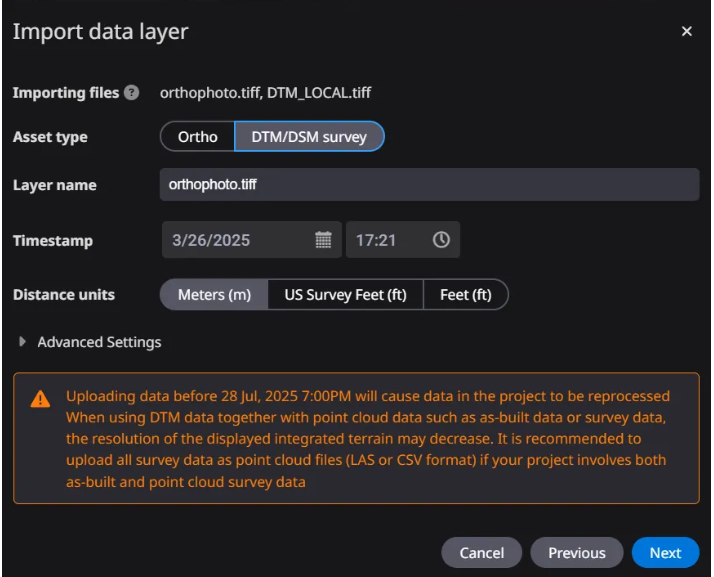The height and width of the screenshot is (577, 714).
Task: Set distance units to Meters (m)
Action: click(214, 295)
